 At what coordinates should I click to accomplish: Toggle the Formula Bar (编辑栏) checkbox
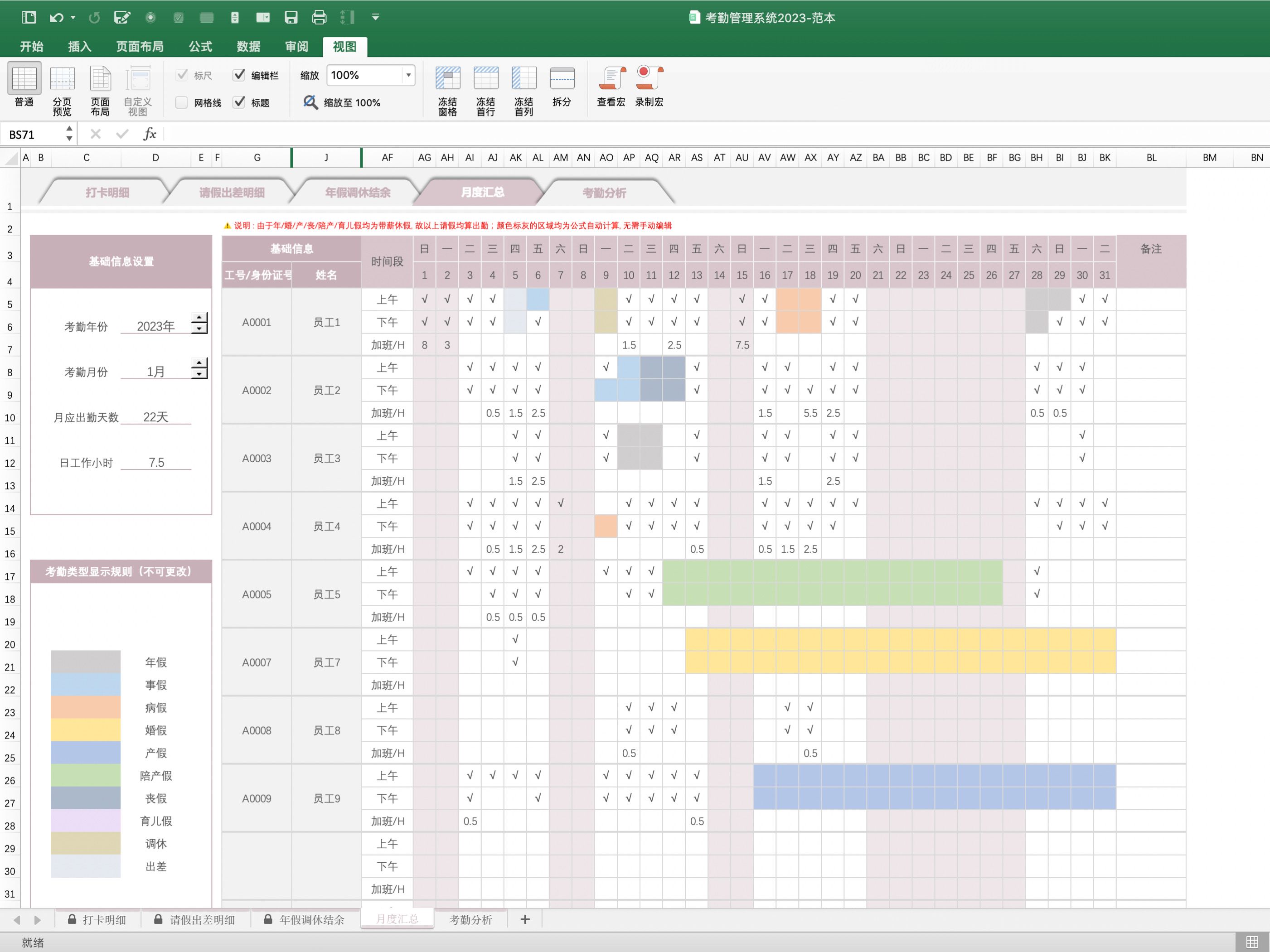pyautogui.click(x=239, y=75)
